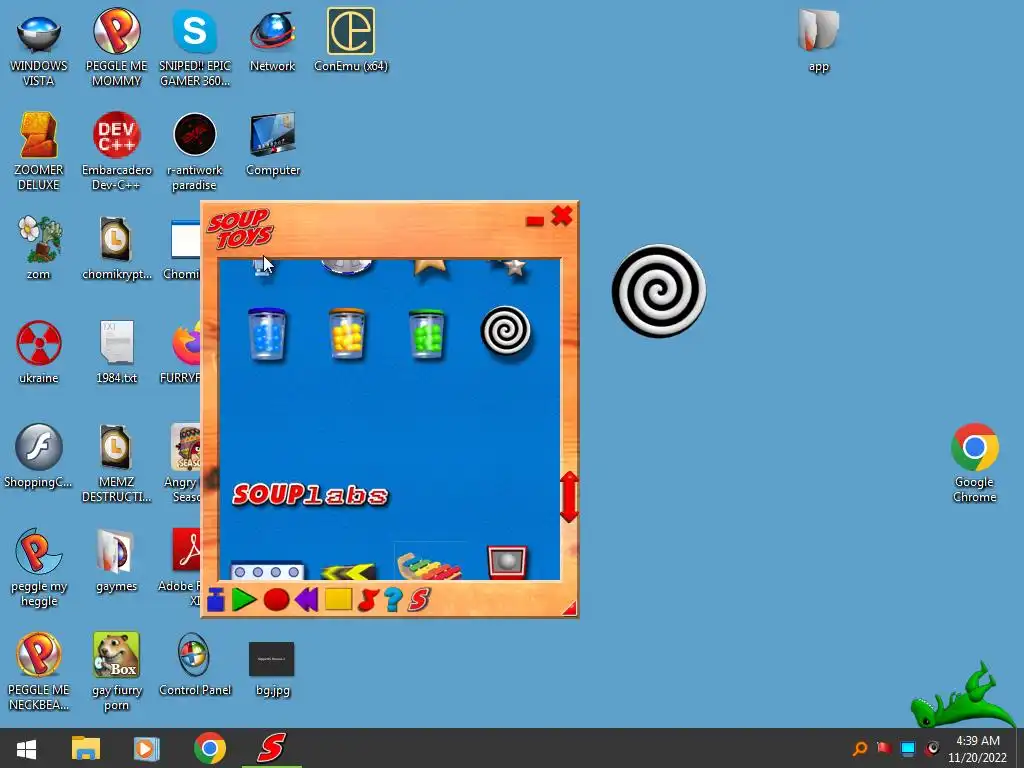Select the yellow chevron arrows toy
This screenshot has width=1024, height=768.
tap(349, 571)
